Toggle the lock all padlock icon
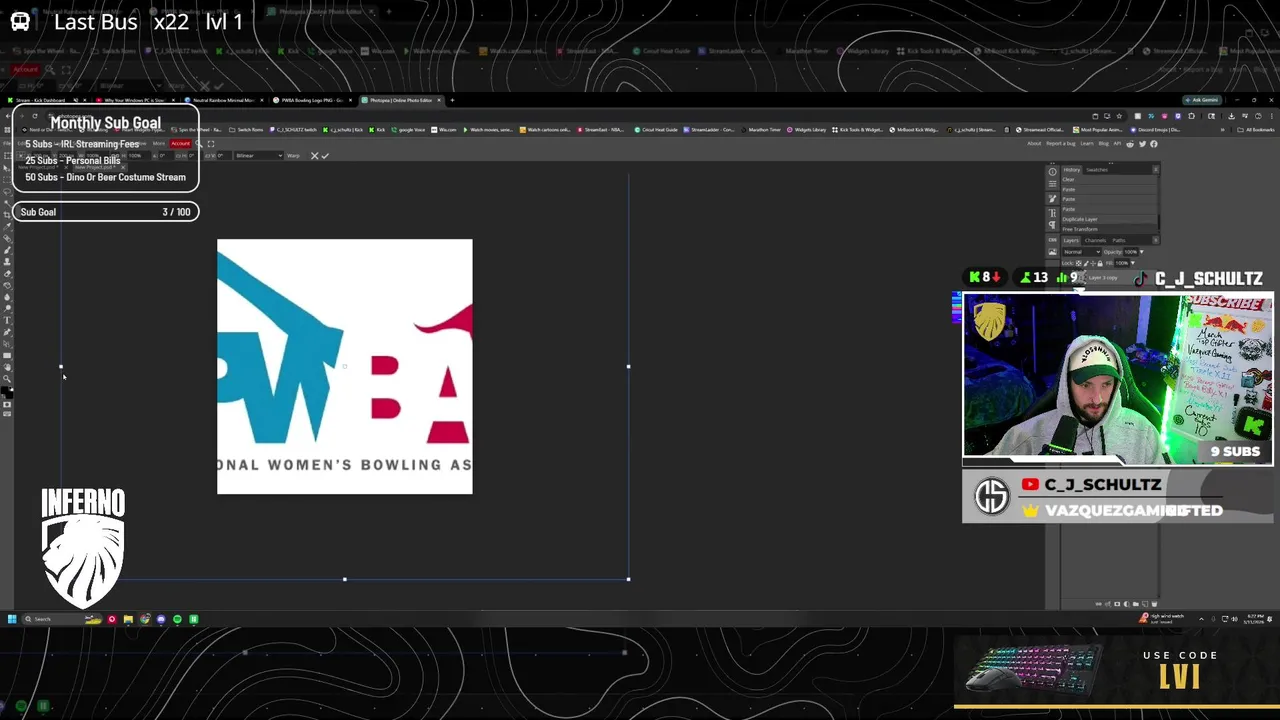 point(1100,263)
